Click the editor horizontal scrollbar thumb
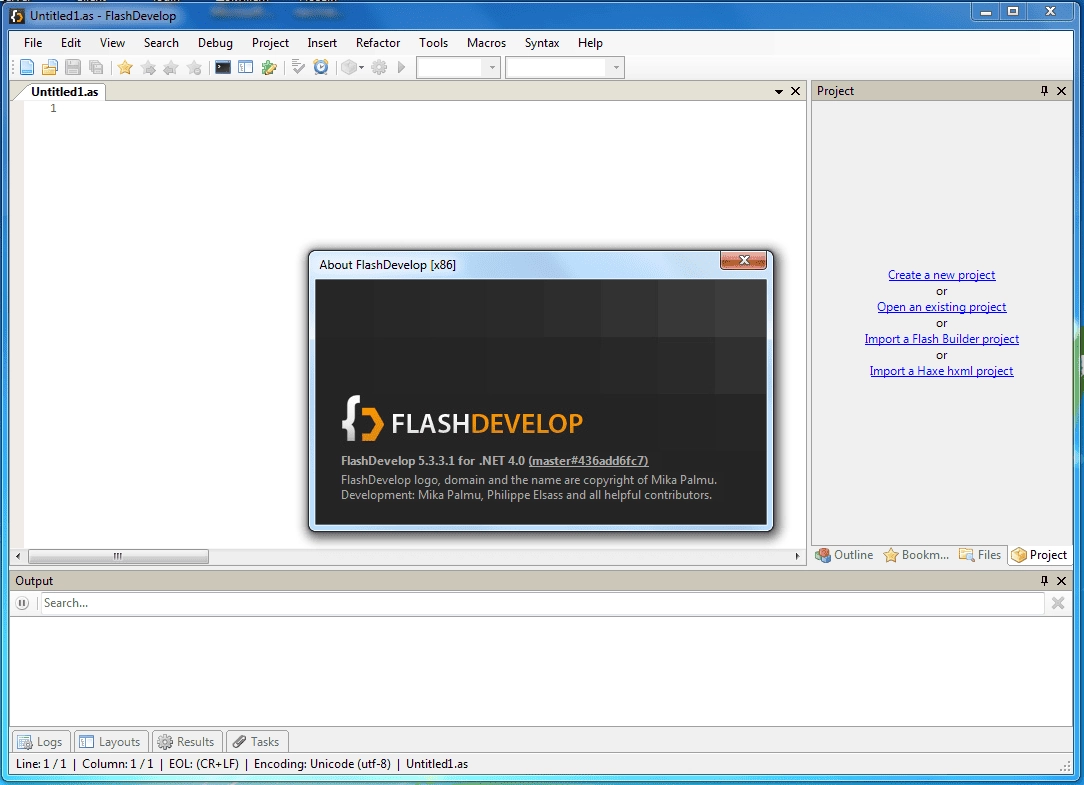Viewport: 1084px width, 785px height. (118, 556)
